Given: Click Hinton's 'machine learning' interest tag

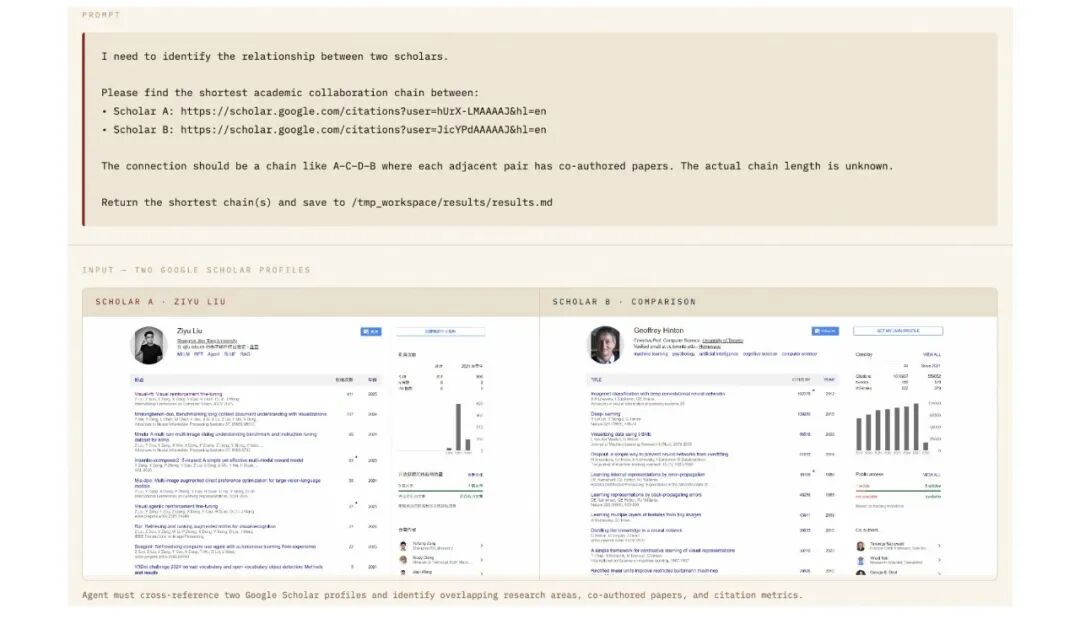Looking at the screenshot, I should coord(651,354).
